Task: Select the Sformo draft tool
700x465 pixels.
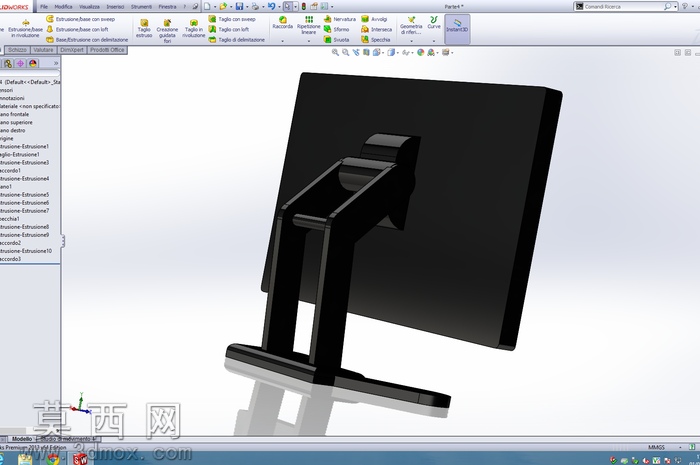Action: pos(337,29)
